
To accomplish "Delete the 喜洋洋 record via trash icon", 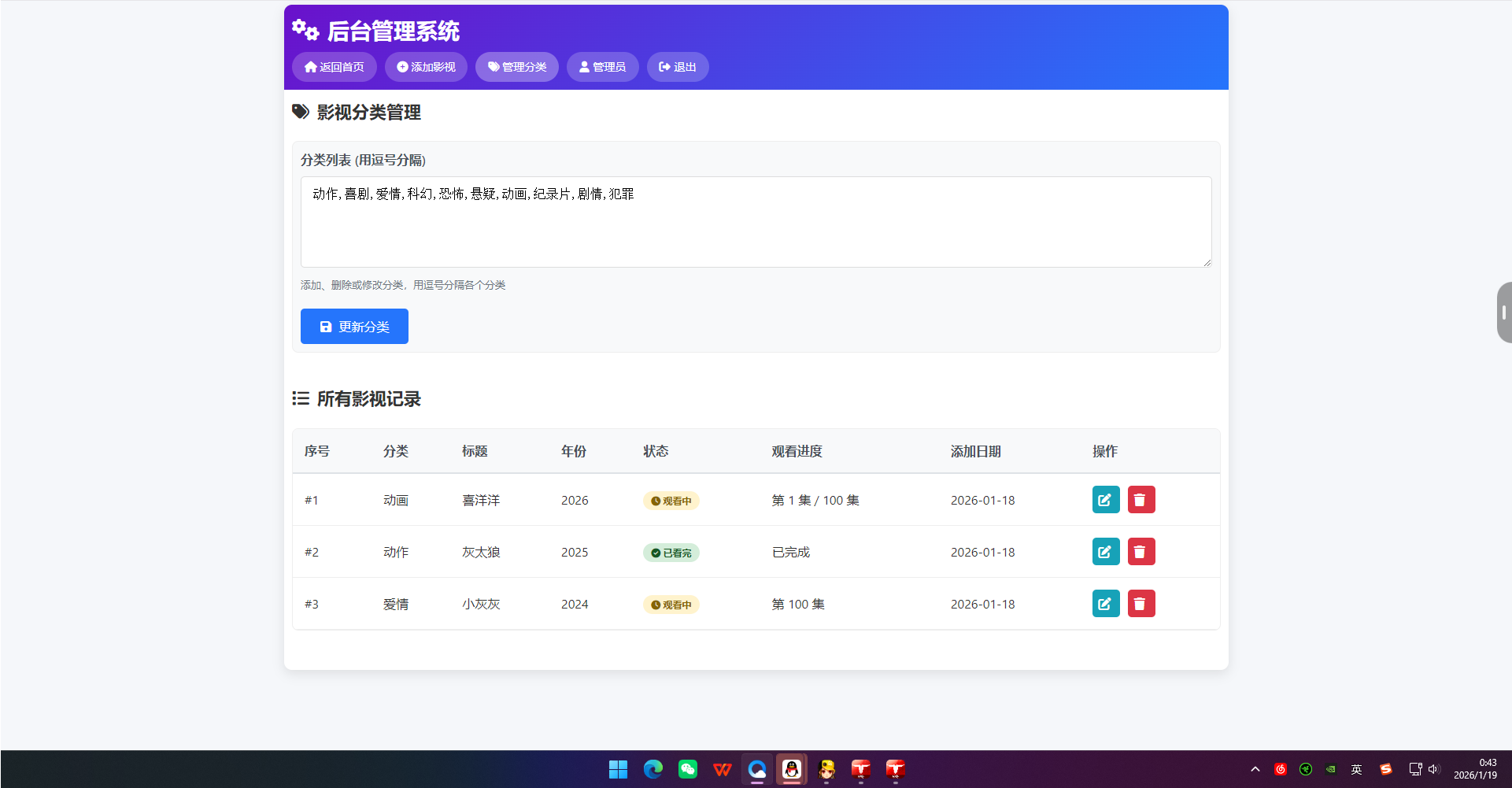I will pos(1141,499).
